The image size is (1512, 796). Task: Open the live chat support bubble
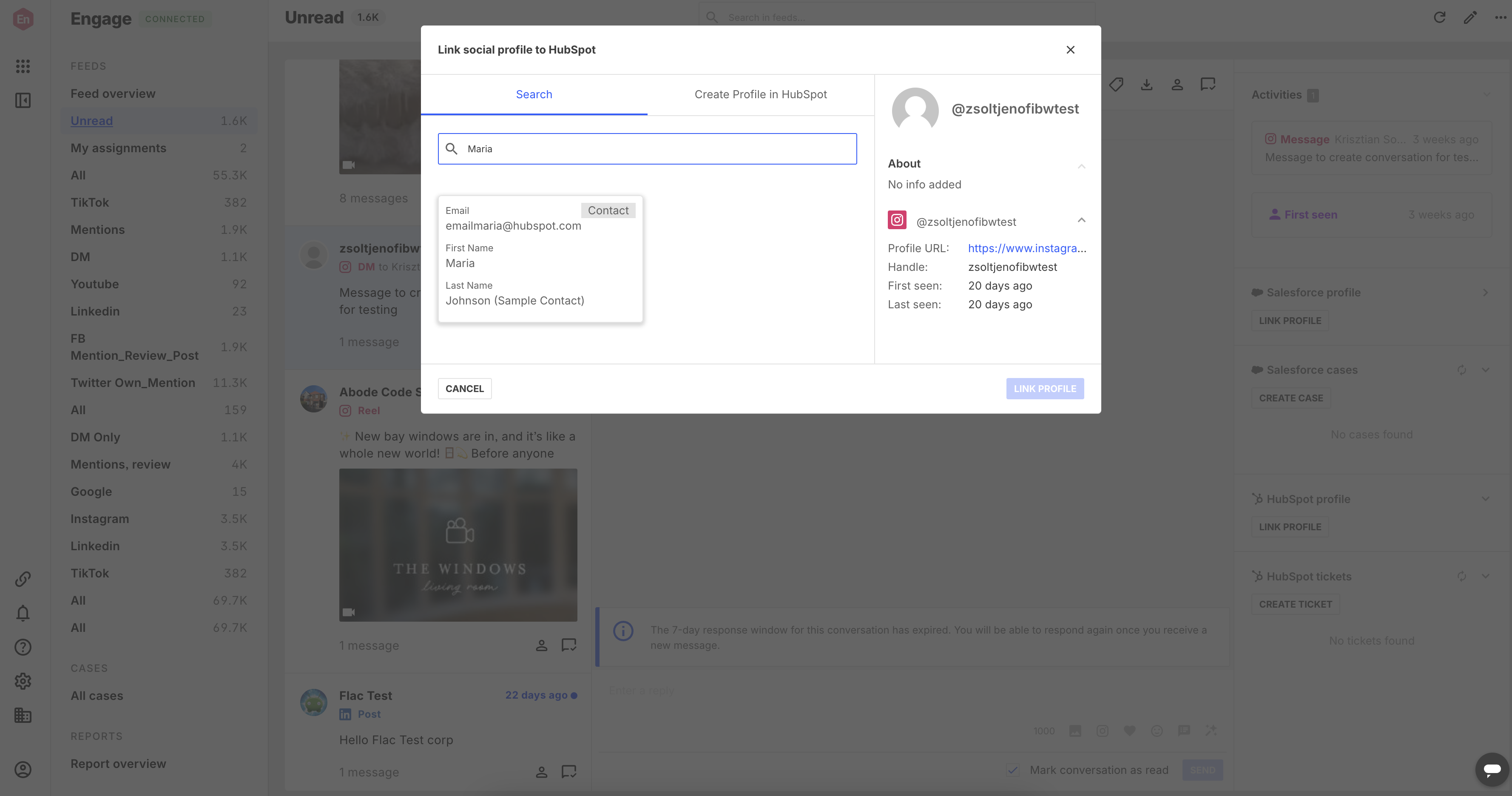(x=1492, y=769)
